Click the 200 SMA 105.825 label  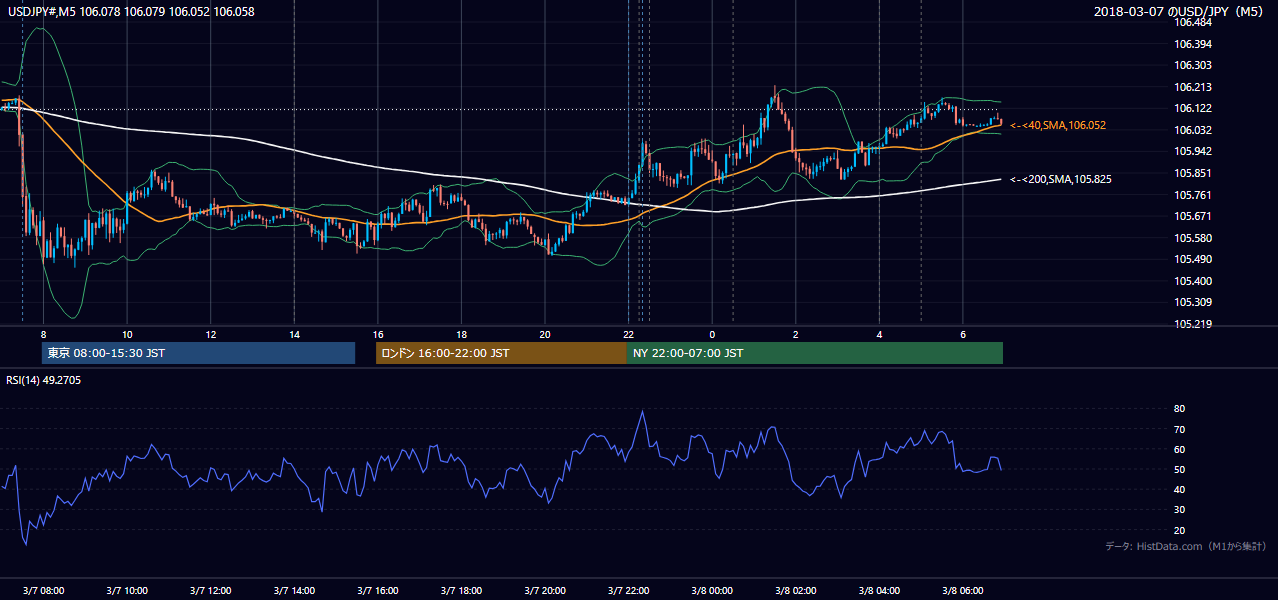click(1061, 179)
